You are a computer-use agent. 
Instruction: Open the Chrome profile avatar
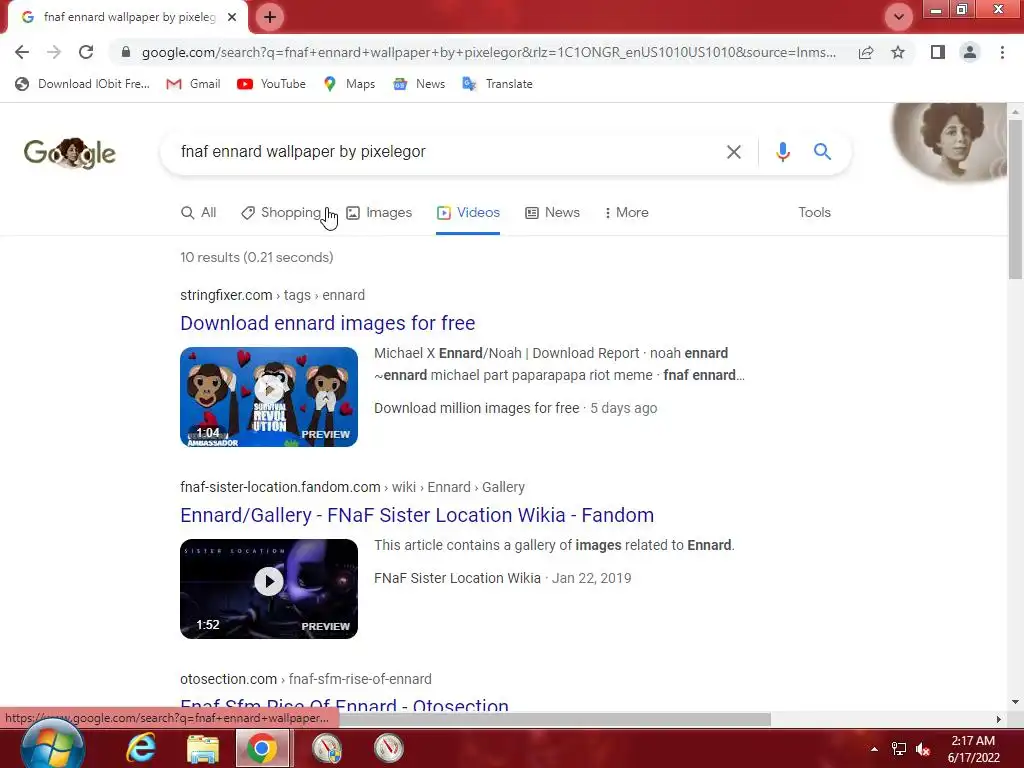coord(970,52)
